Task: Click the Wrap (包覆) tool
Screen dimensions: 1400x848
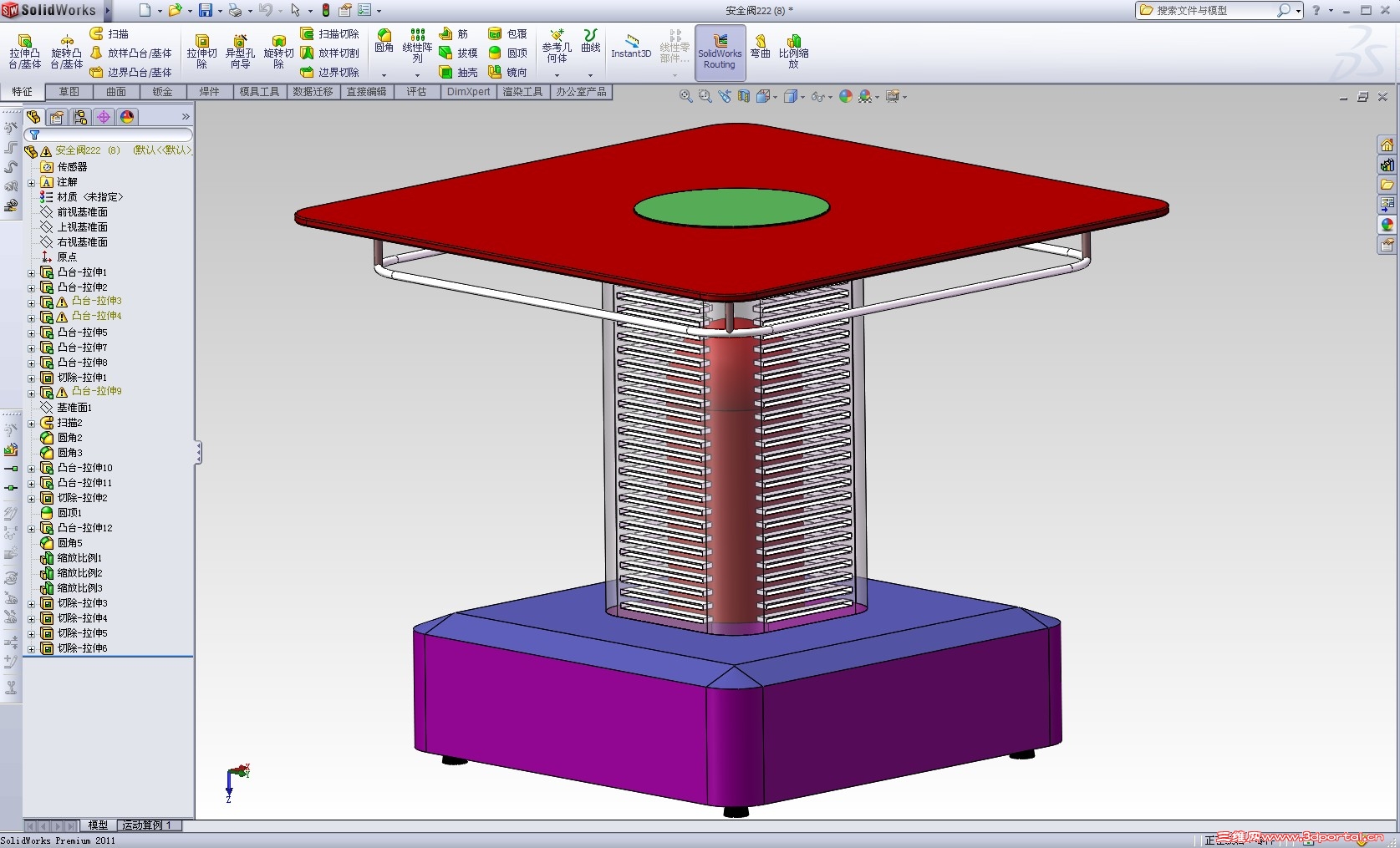Action: 507,33
